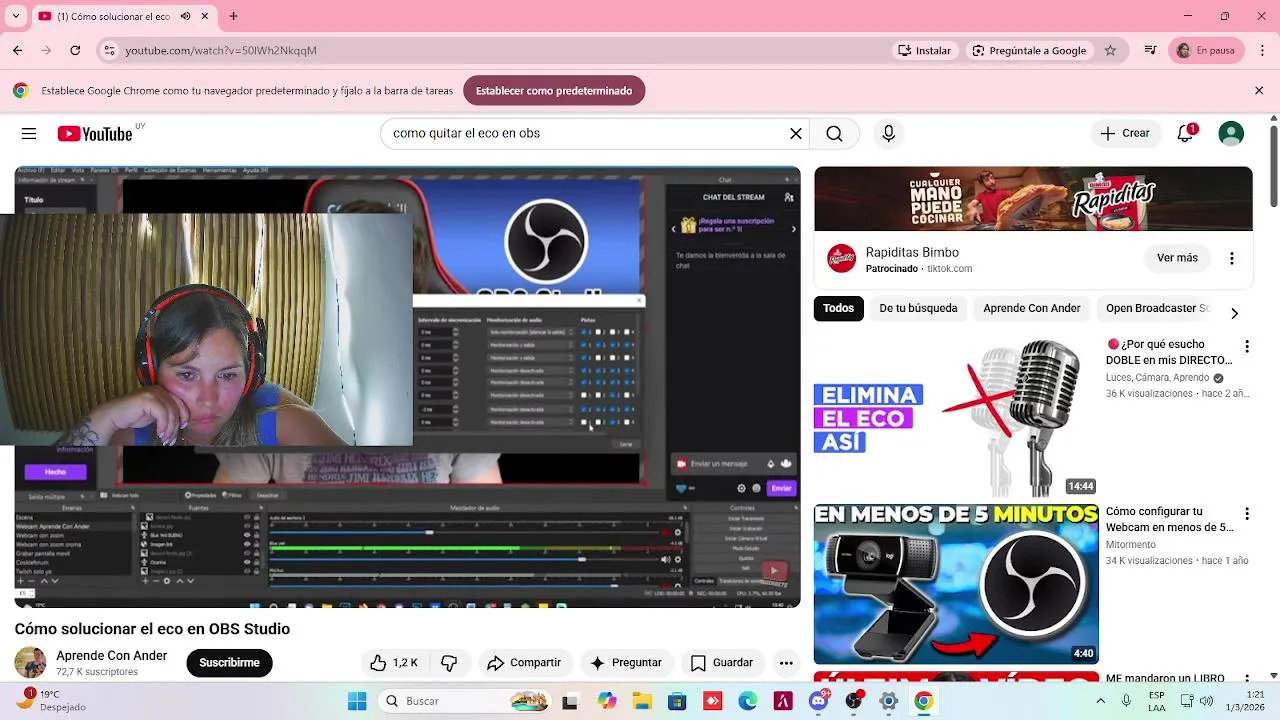
Task: Click the browser address bar URL
Action: click(x=221, y=50)
